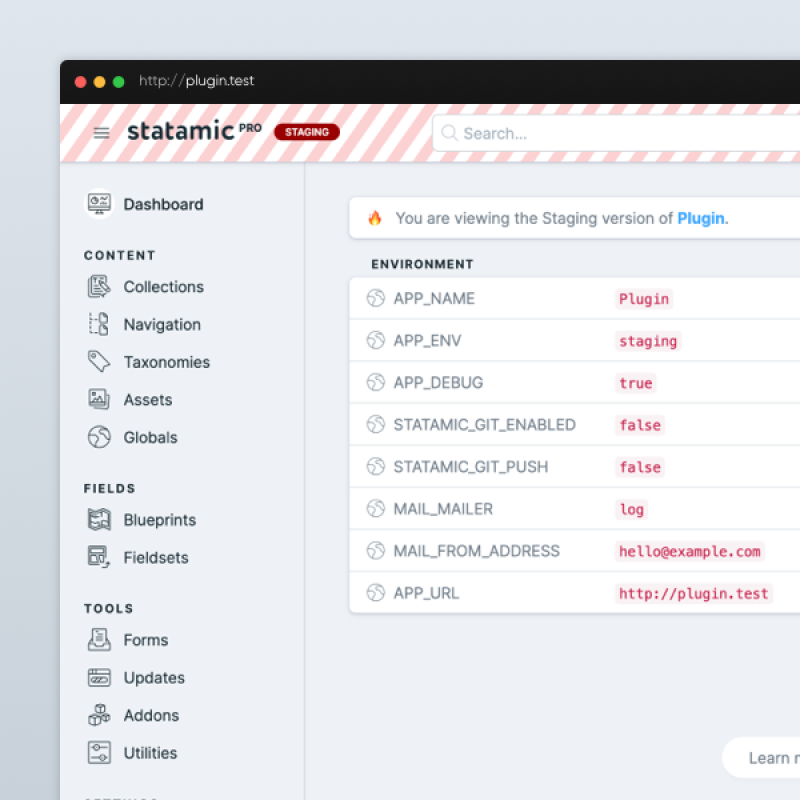This screenshot has width=800, height=800.
Task: Click the globe icon beside APP_NAME
Action: pyautogui.click(x=376, y=298)
